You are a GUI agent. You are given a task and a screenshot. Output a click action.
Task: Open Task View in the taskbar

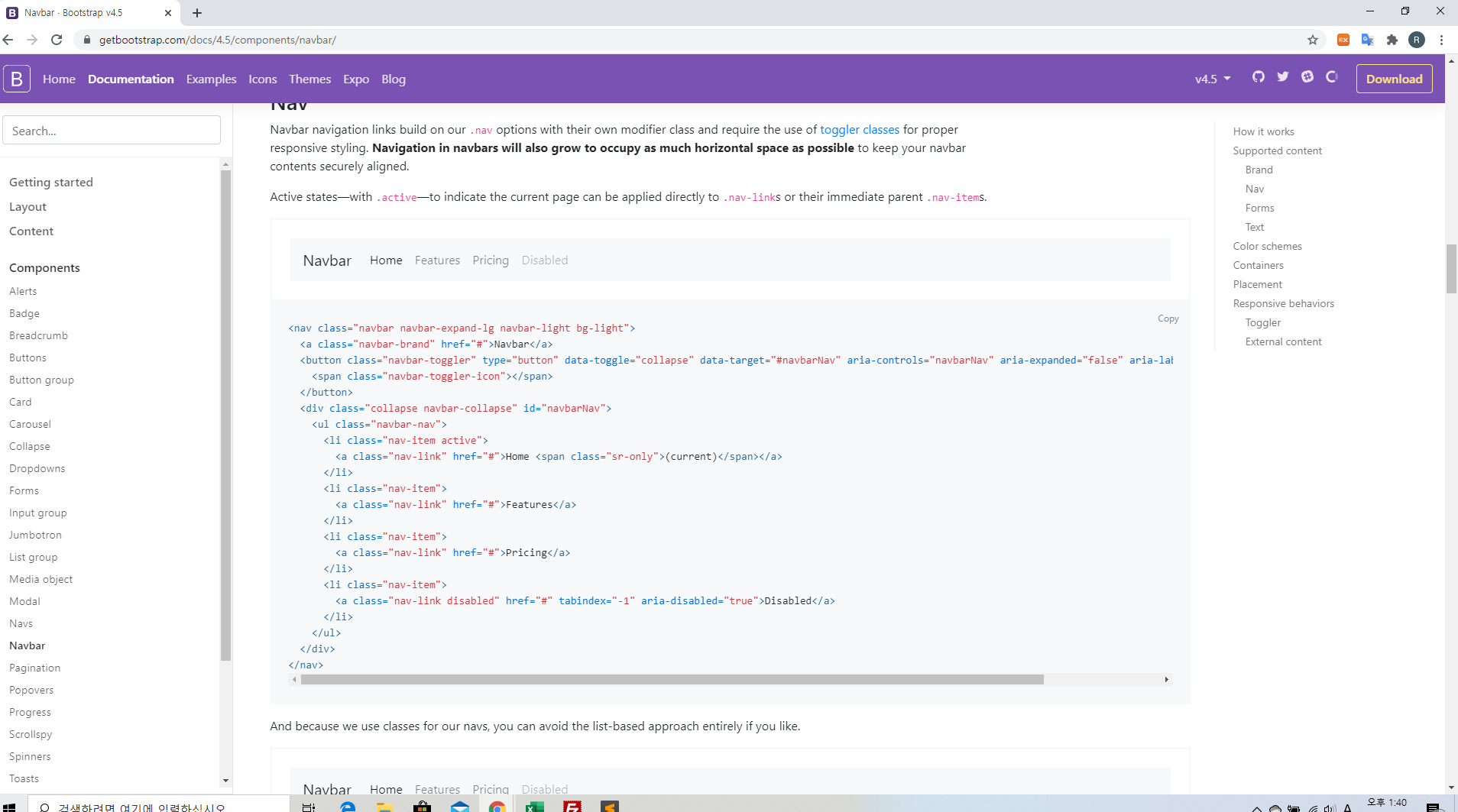click(309, 807)
